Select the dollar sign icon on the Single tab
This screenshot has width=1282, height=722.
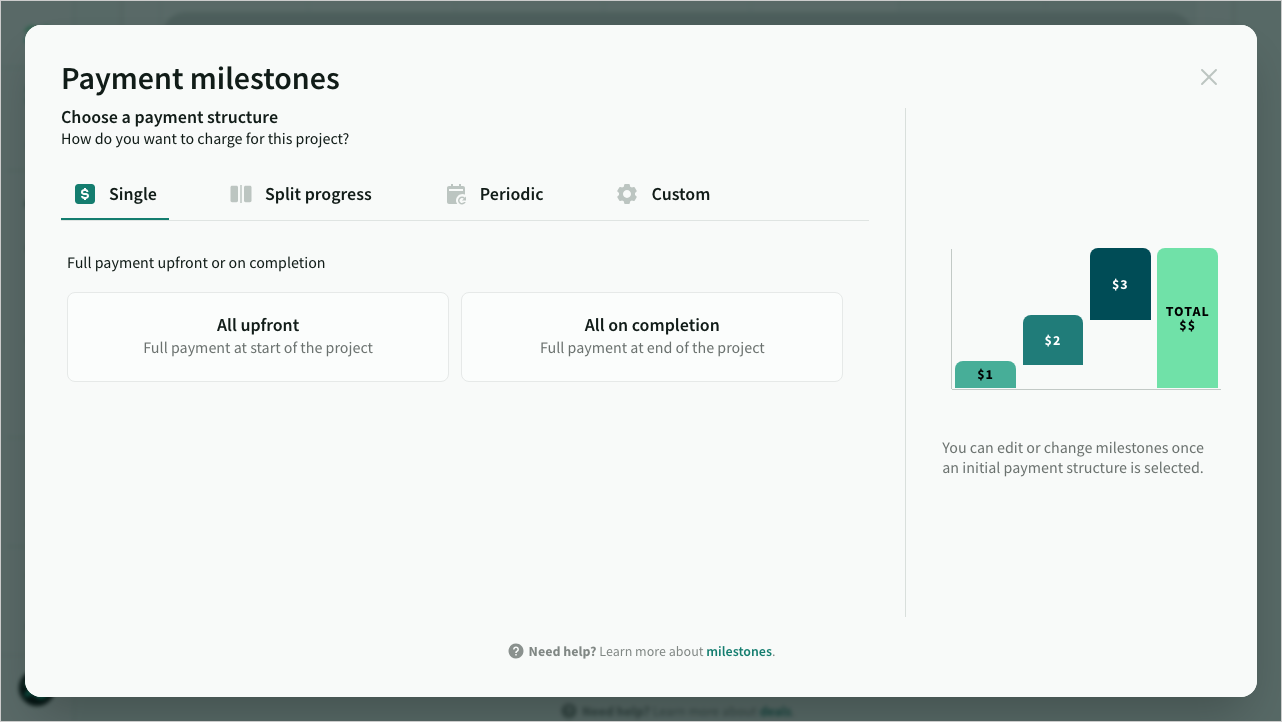pyautogui.click(x=84, y=194)
